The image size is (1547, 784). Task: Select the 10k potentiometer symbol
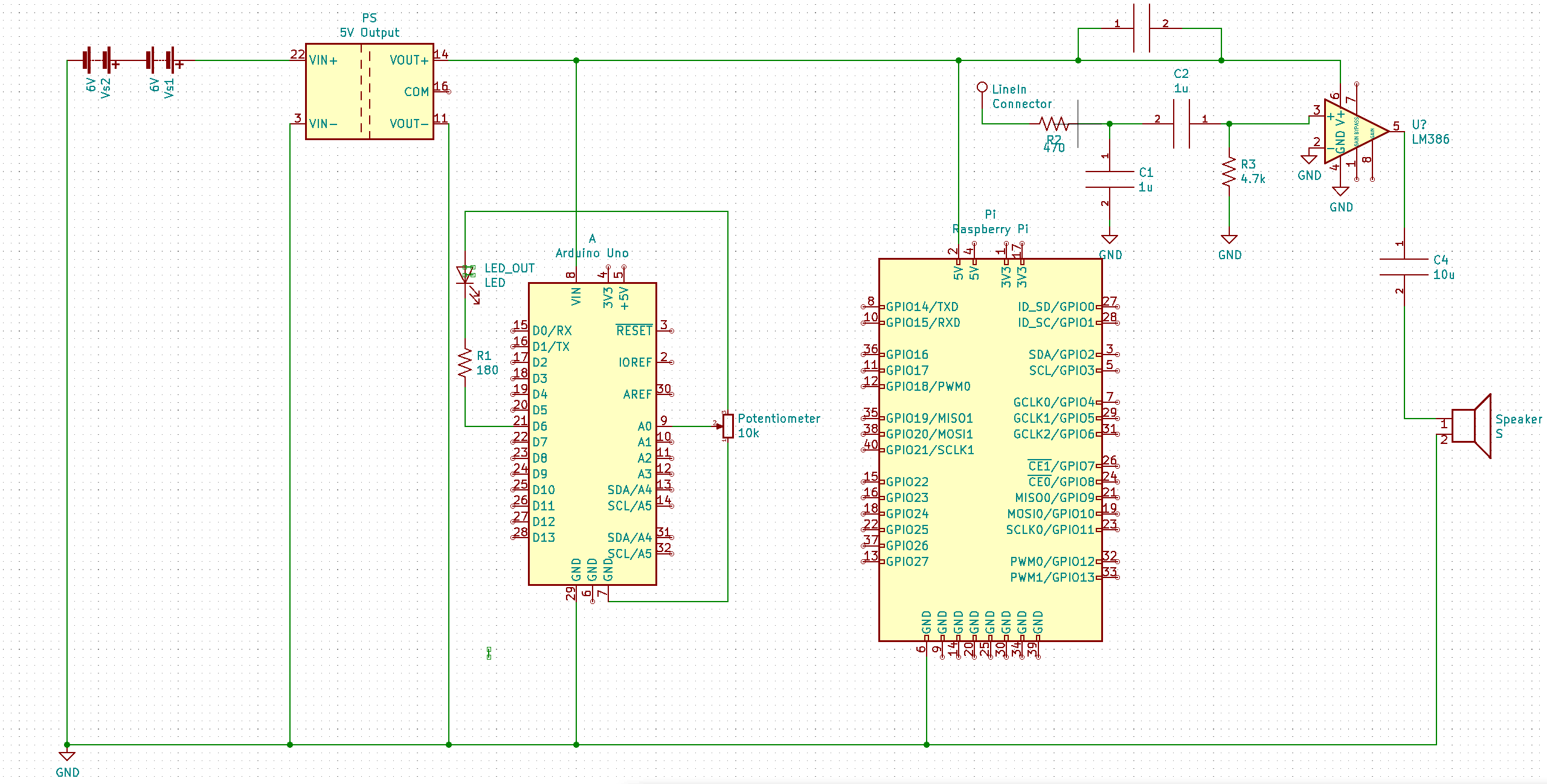click(728, 426)
